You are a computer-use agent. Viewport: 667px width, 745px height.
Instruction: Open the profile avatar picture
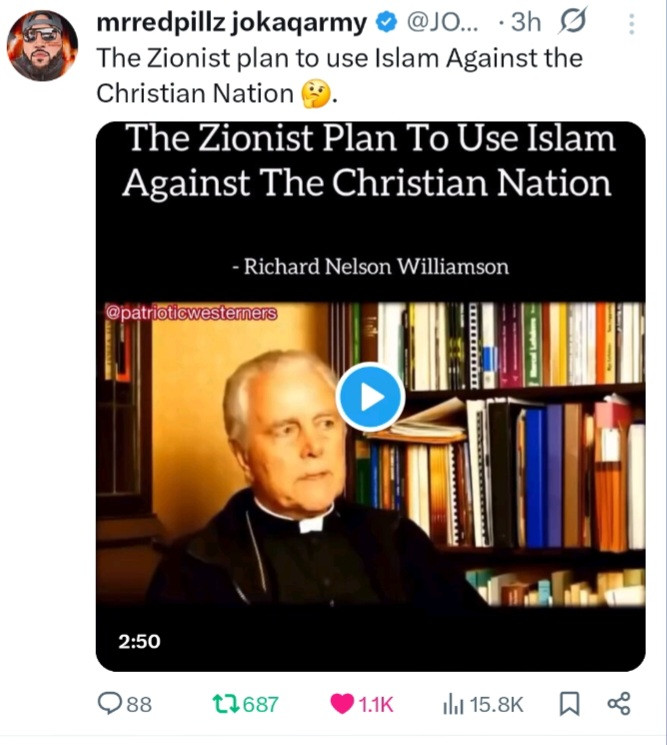42,45
